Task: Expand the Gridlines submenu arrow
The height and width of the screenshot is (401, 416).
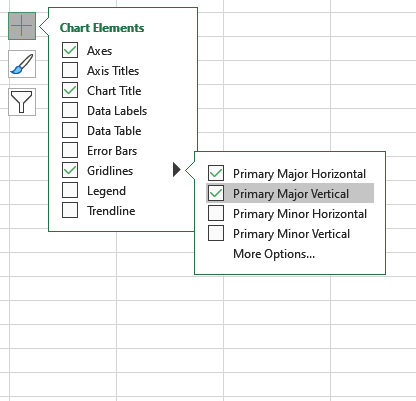Action: pos(177,170)
